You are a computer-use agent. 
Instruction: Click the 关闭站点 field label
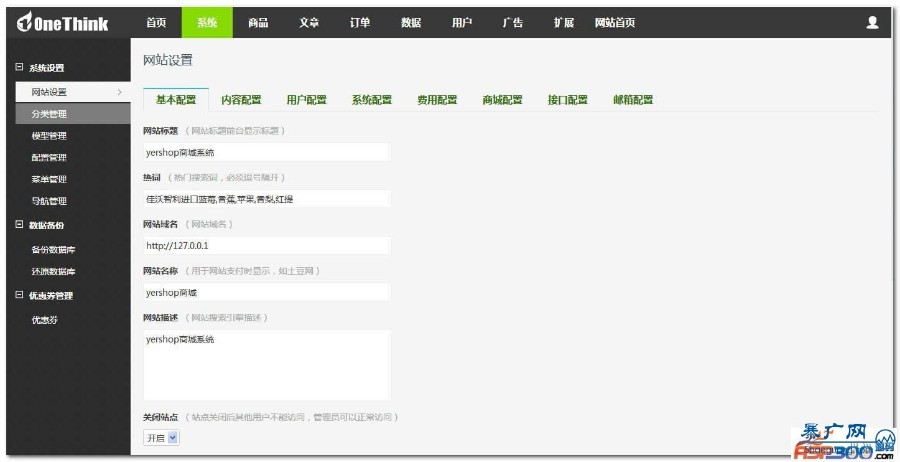(161, 417)
